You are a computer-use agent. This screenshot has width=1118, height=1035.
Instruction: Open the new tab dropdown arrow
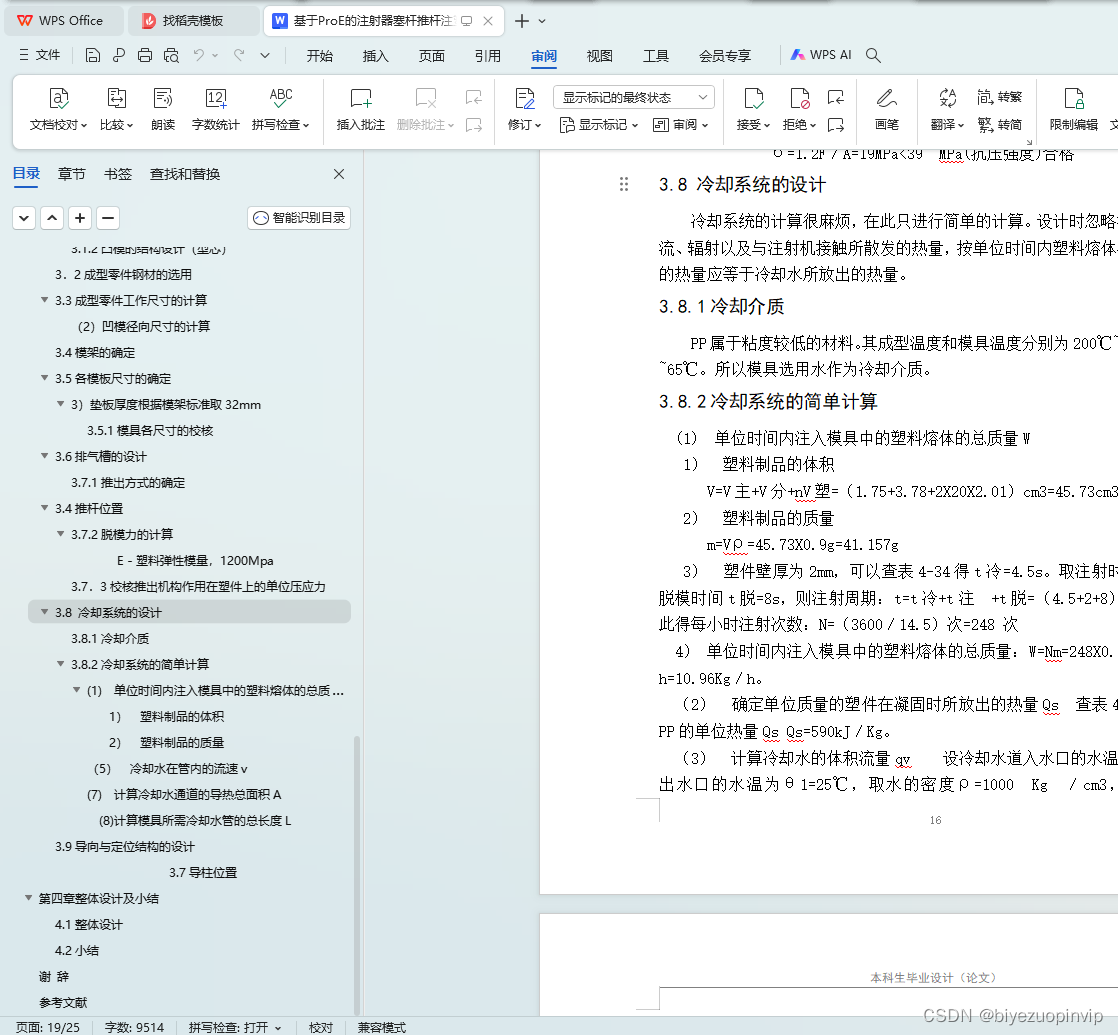[542, 21]
